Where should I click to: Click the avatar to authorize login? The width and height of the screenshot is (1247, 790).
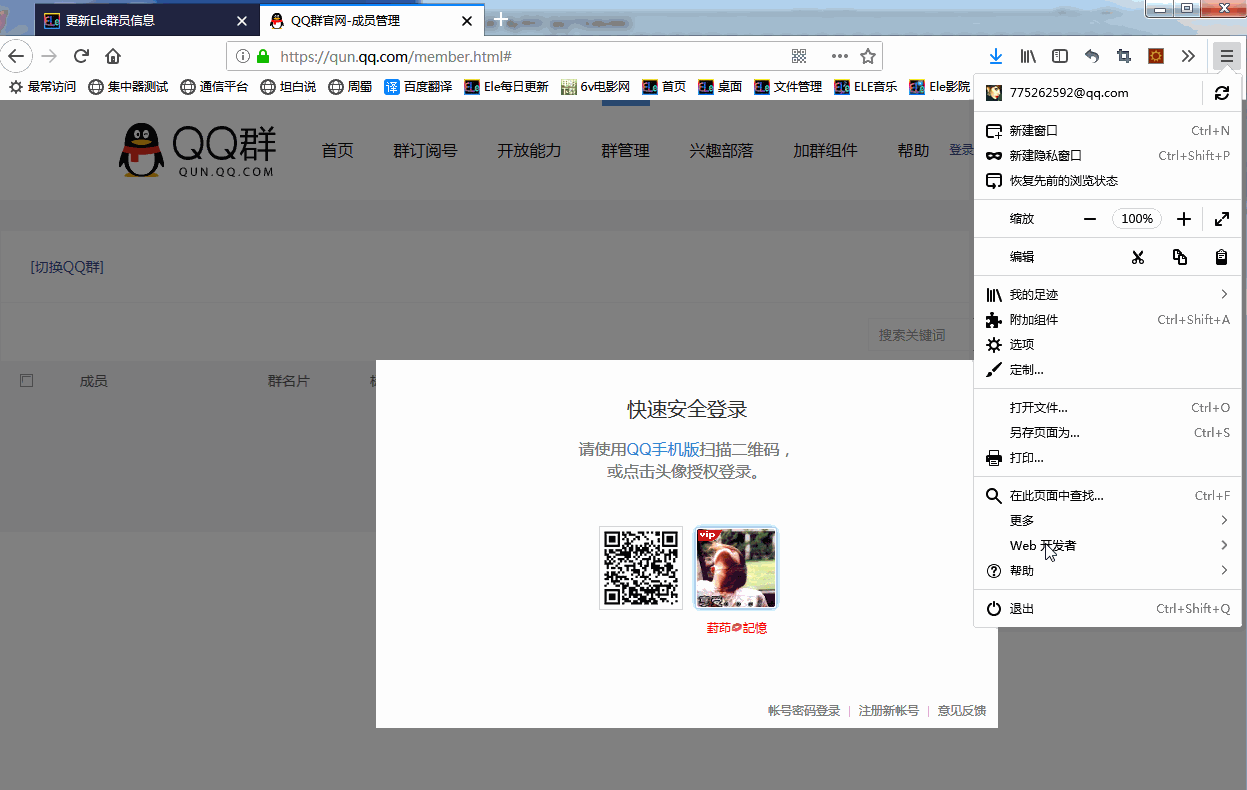[x=736, y=568]
